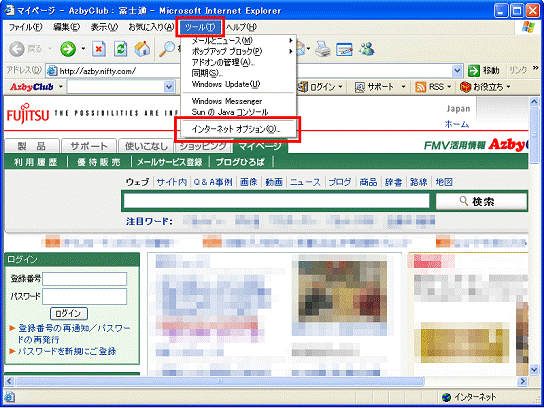
Task: Click the Back arrow button
Action: (x=16, y=50)
